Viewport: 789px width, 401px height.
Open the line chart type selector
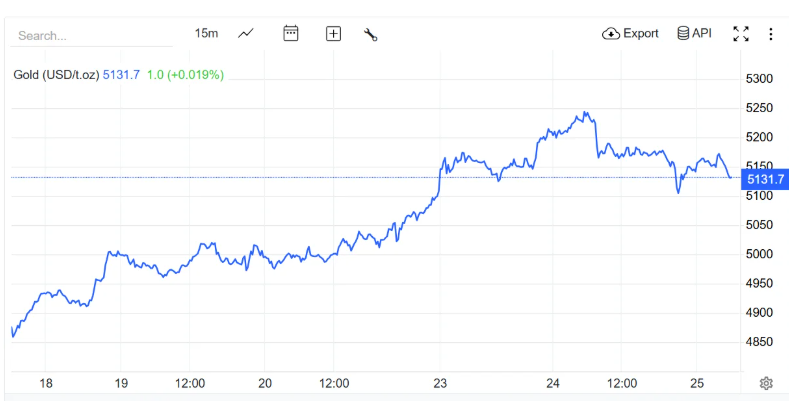(246, 33)
